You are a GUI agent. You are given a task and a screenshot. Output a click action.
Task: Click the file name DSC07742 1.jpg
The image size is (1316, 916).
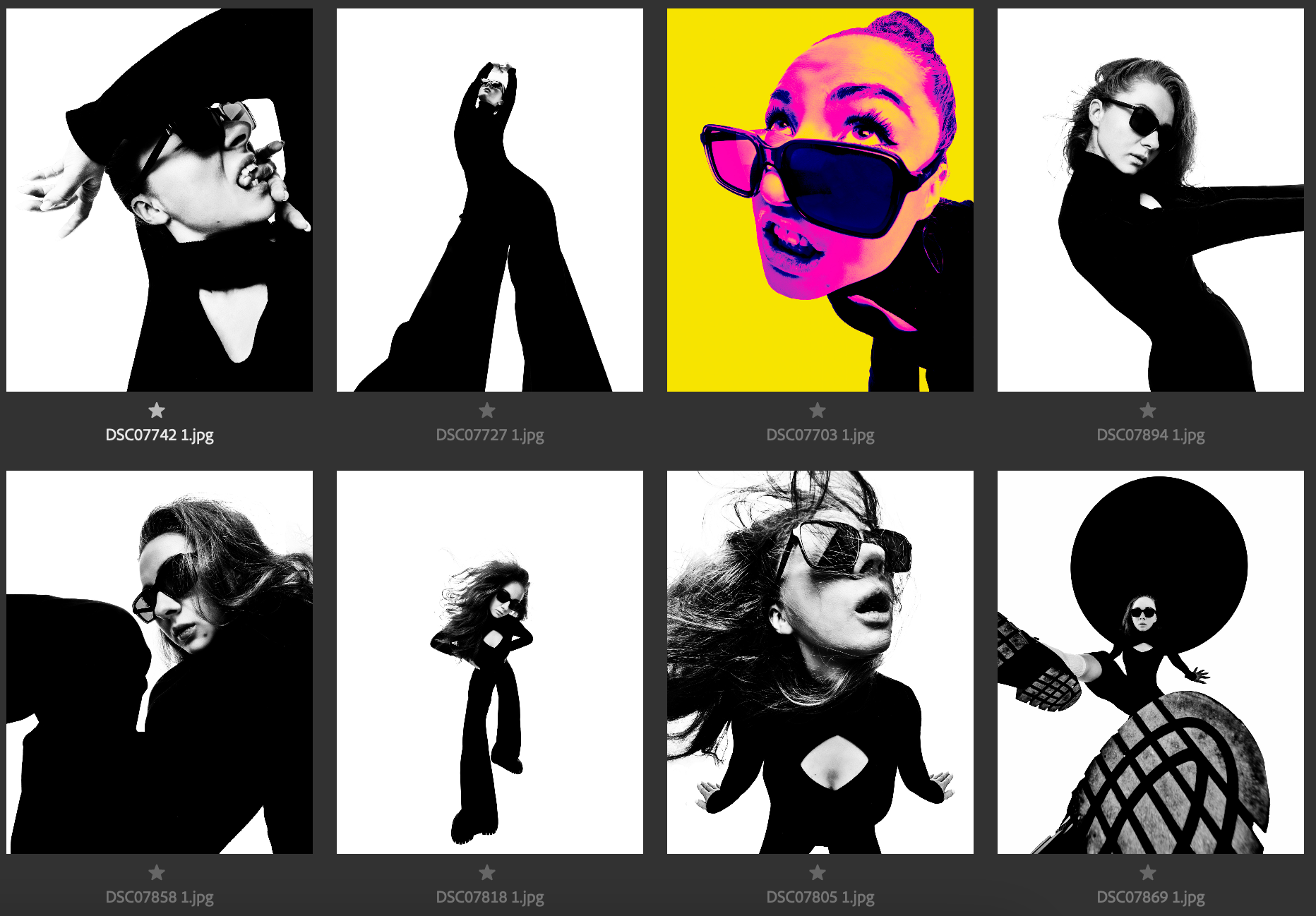click(160, 435)
